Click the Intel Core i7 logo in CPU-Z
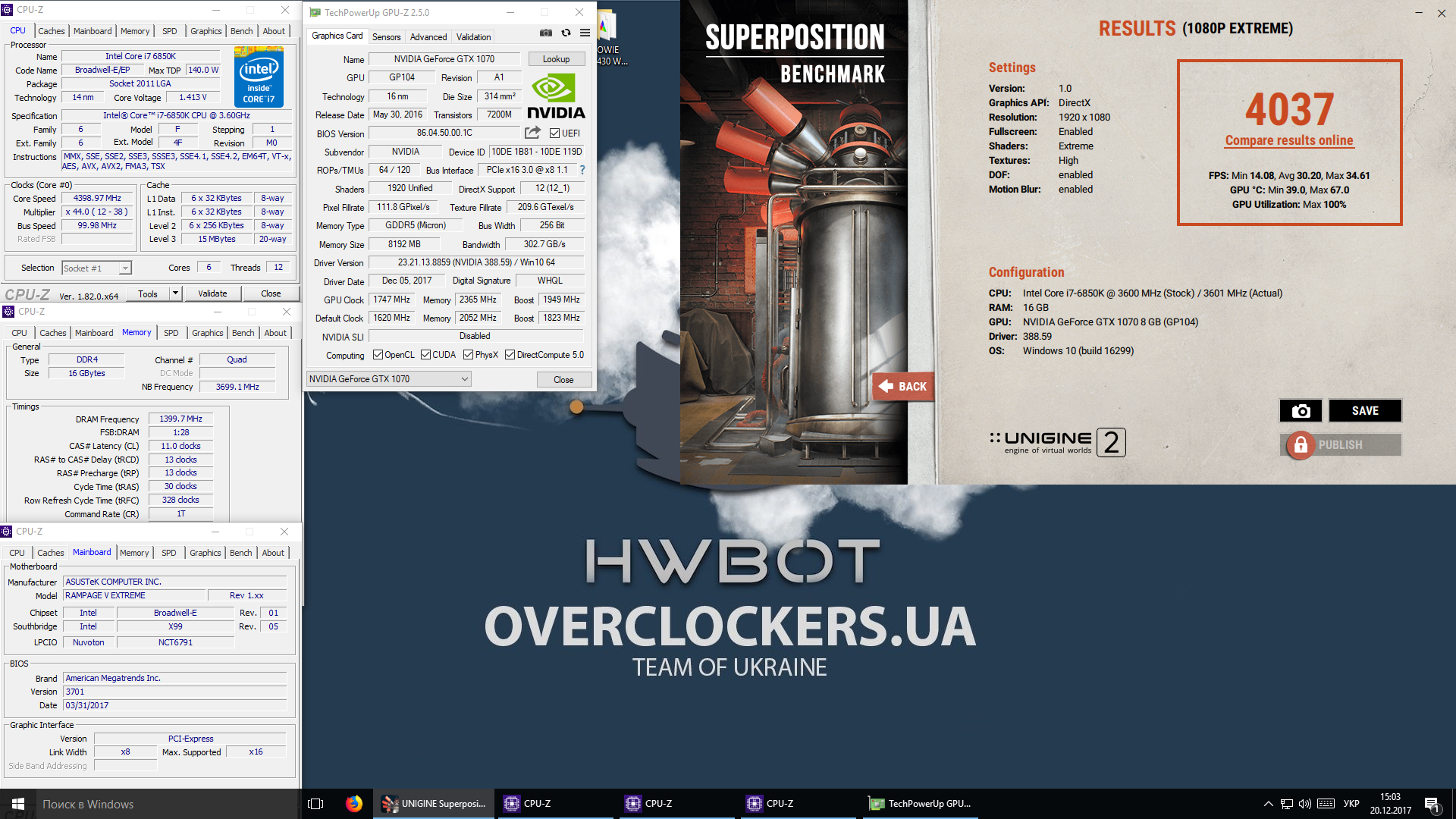The height and width of the screenshot is (819, 1456). coord(259,77)
